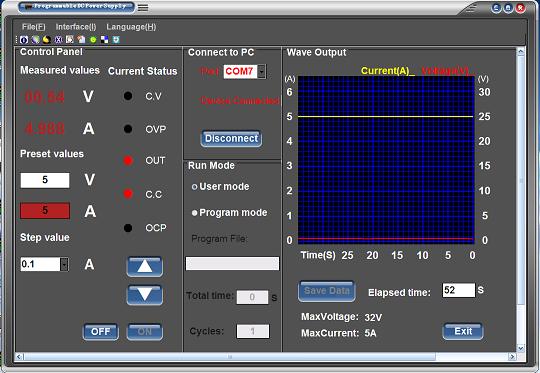
Task: Click the red preset current field
Action: pos(45,210)
